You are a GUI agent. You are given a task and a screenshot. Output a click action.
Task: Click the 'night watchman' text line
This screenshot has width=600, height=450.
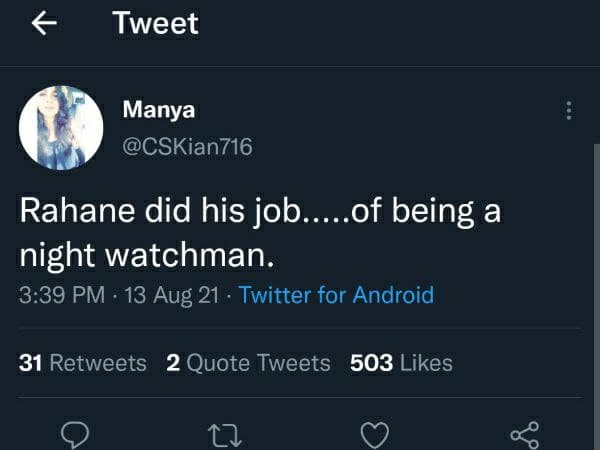coord(146,255)
